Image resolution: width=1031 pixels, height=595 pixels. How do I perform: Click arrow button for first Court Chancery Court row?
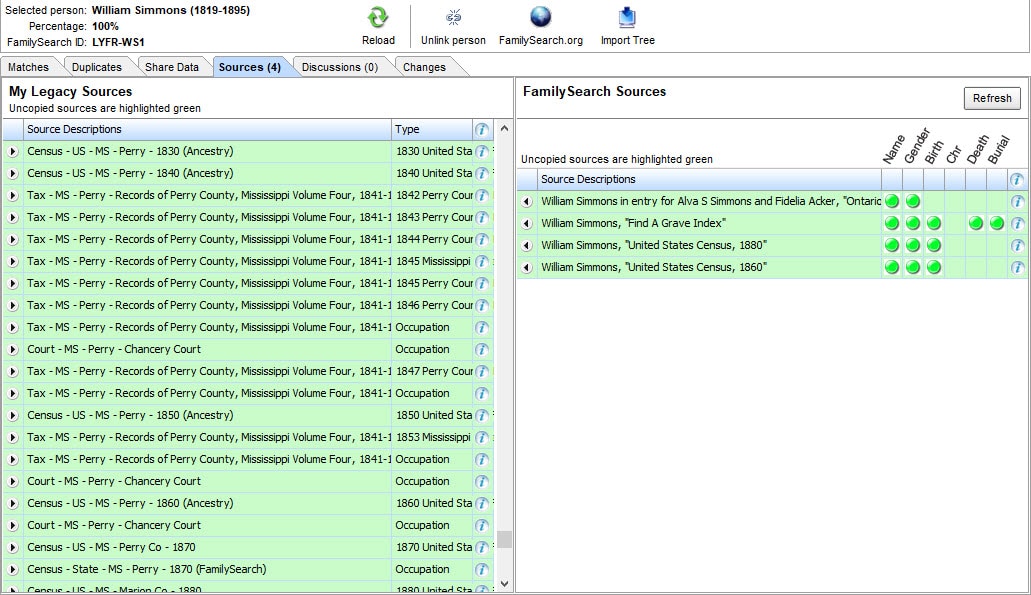12,350
